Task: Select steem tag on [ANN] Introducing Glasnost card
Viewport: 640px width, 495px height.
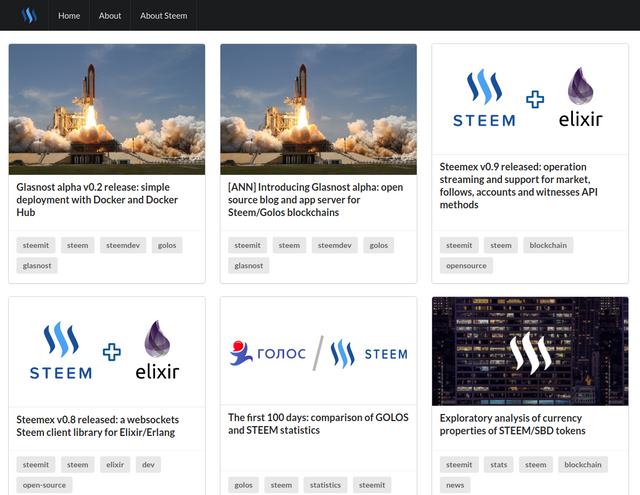Action: coord(289,245)
